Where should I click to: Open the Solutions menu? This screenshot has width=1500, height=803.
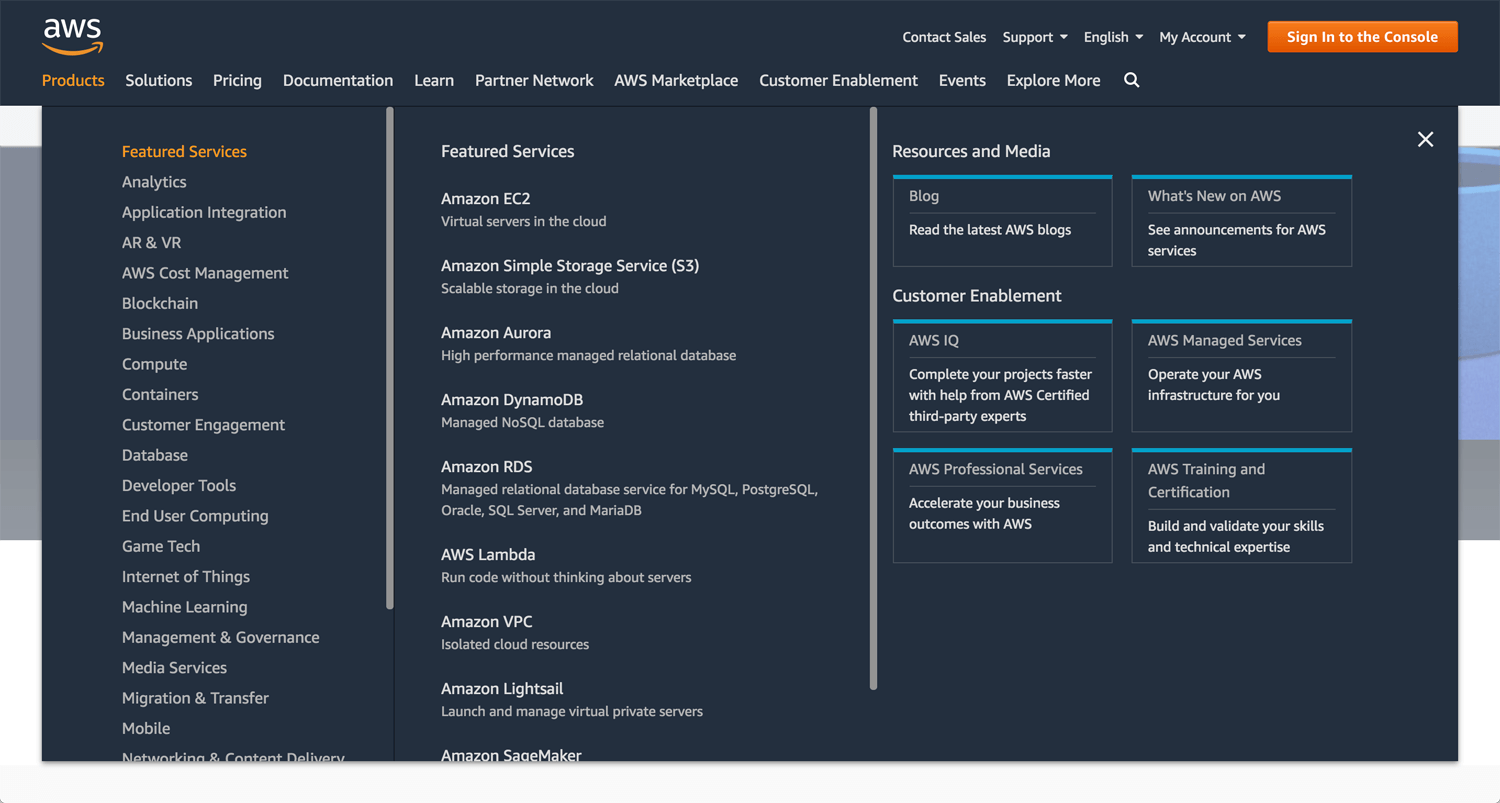[158, 80]
